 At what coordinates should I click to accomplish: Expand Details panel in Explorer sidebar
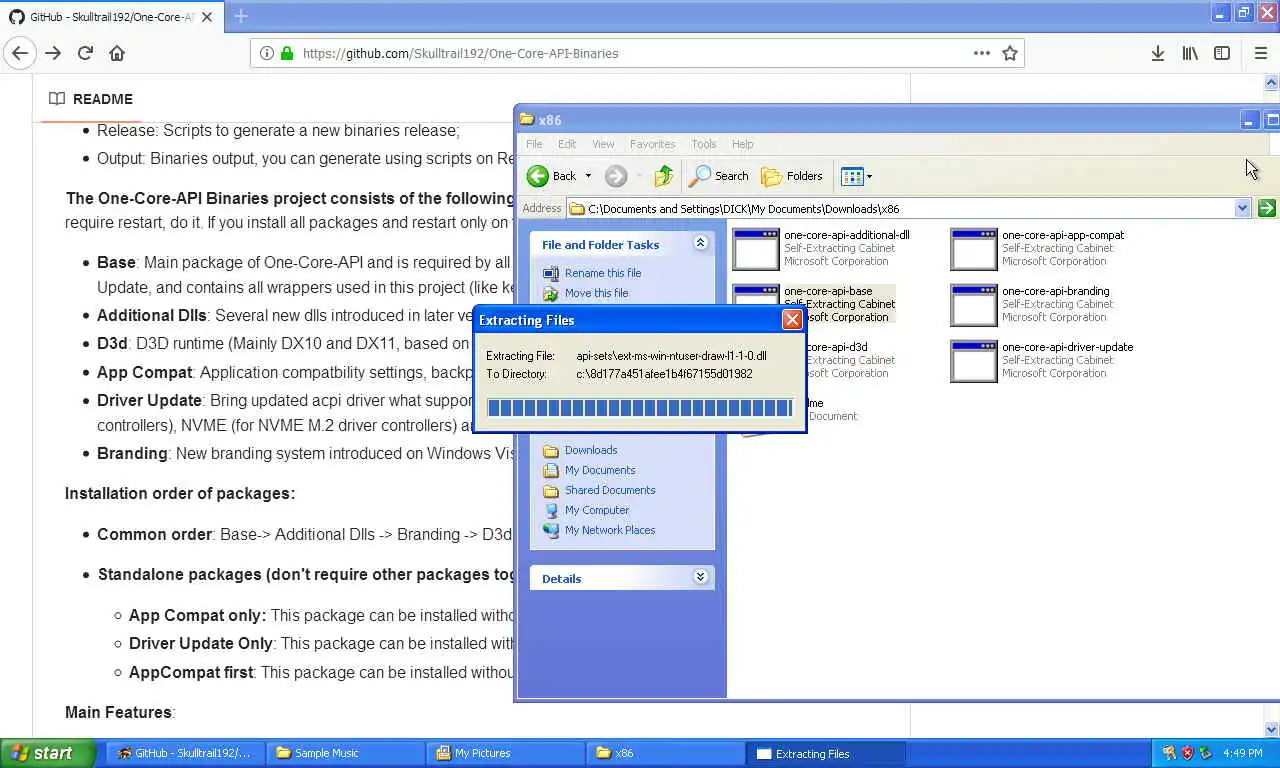700,577
